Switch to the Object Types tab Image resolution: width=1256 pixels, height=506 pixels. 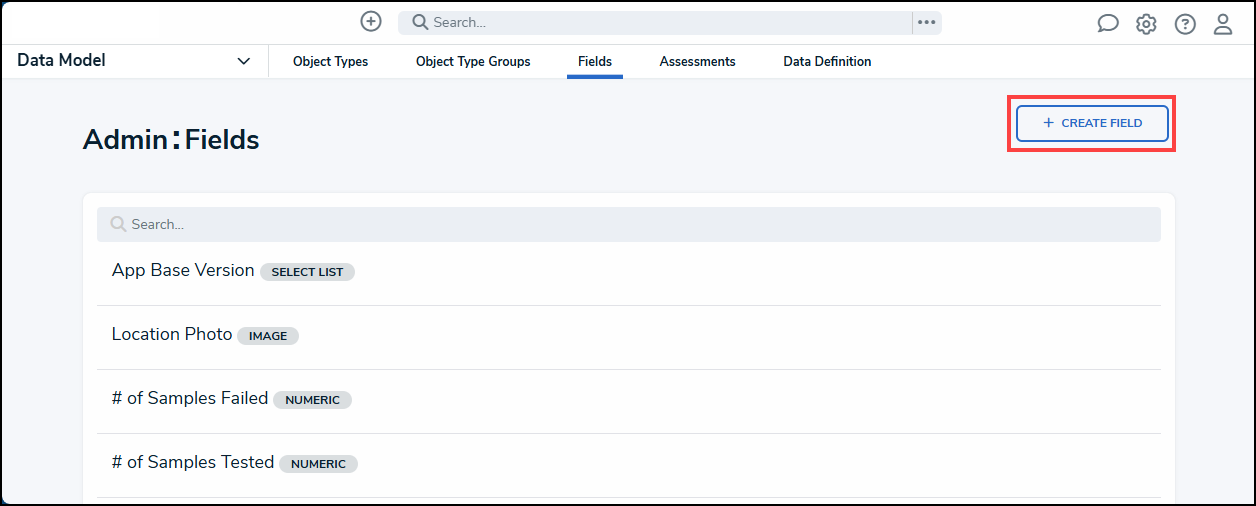tap(330, 62)
